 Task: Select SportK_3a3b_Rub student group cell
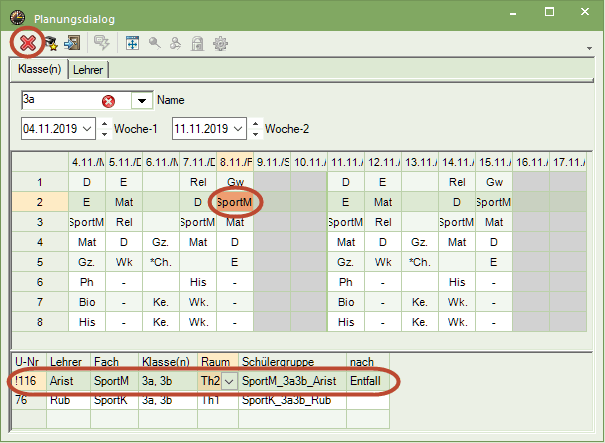click(x=292, y=400)
